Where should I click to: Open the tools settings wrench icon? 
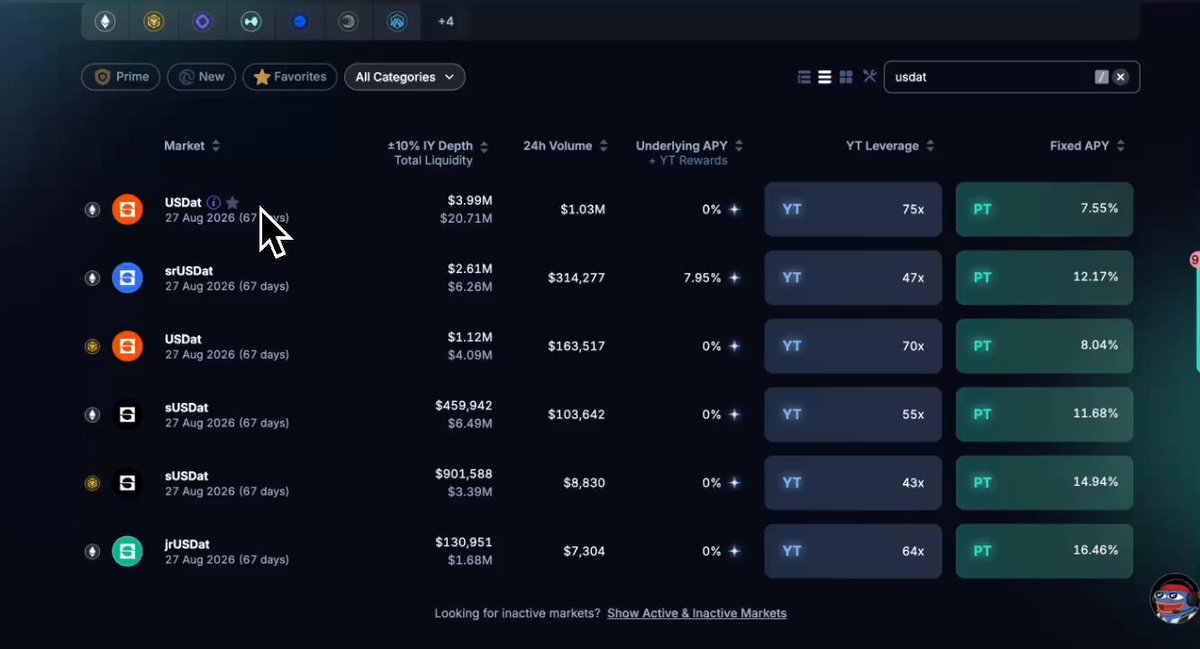point(869,77)
